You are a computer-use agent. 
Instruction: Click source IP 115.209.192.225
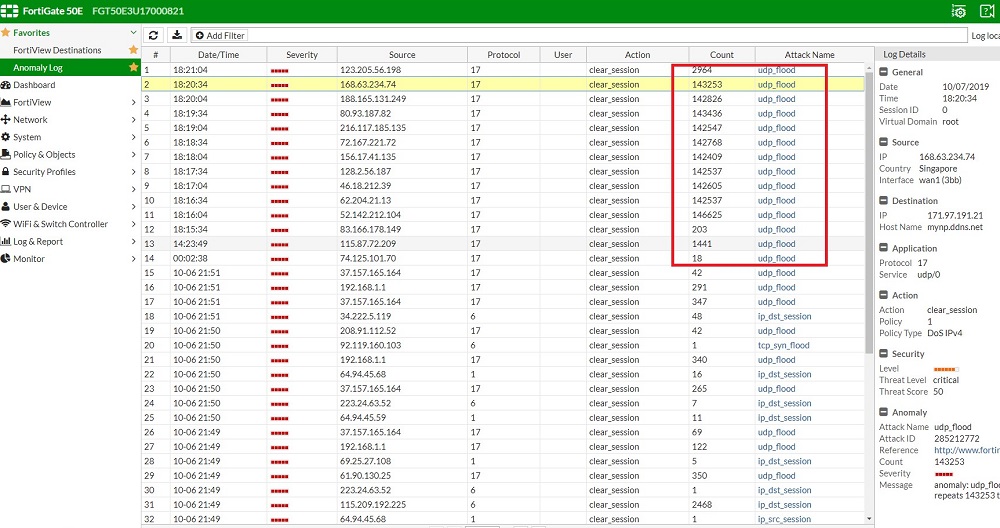[x=372, y=504]
